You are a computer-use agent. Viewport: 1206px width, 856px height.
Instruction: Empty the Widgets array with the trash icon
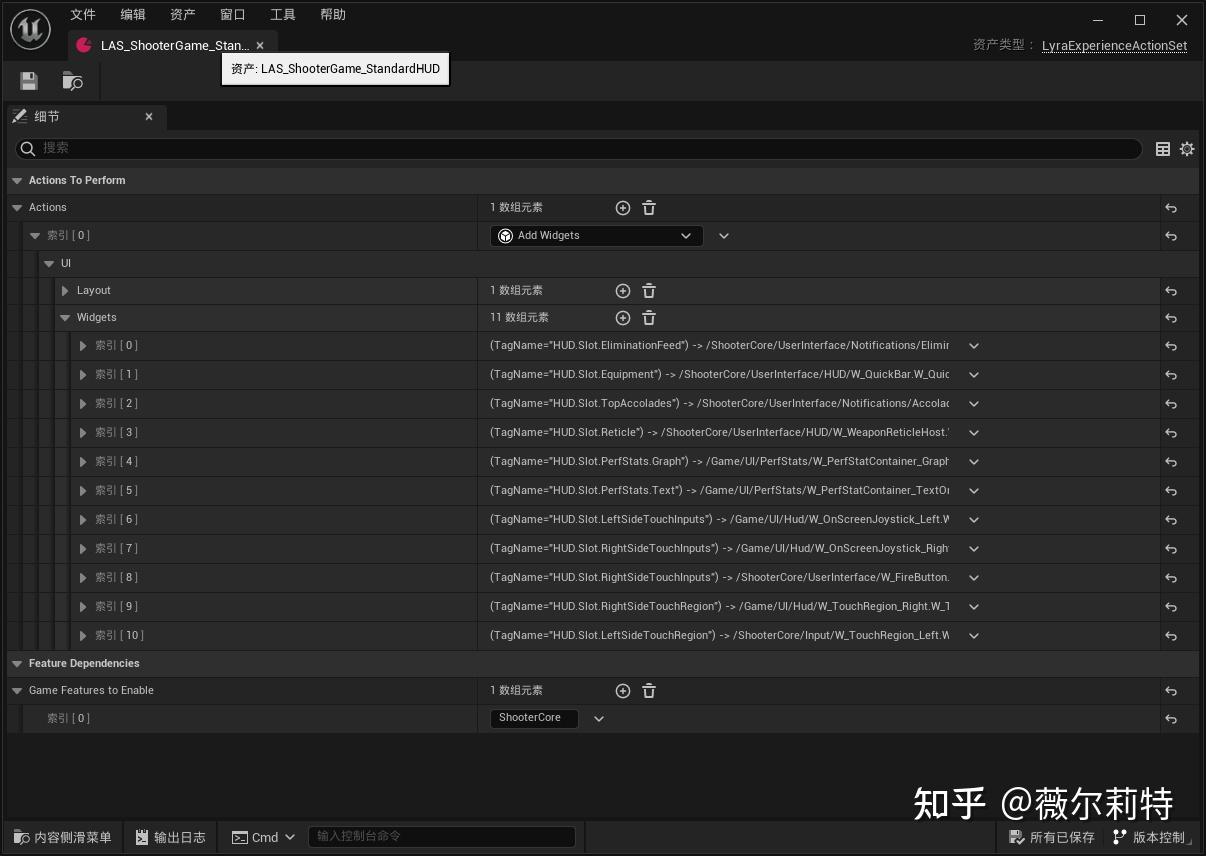click(648, 317)
